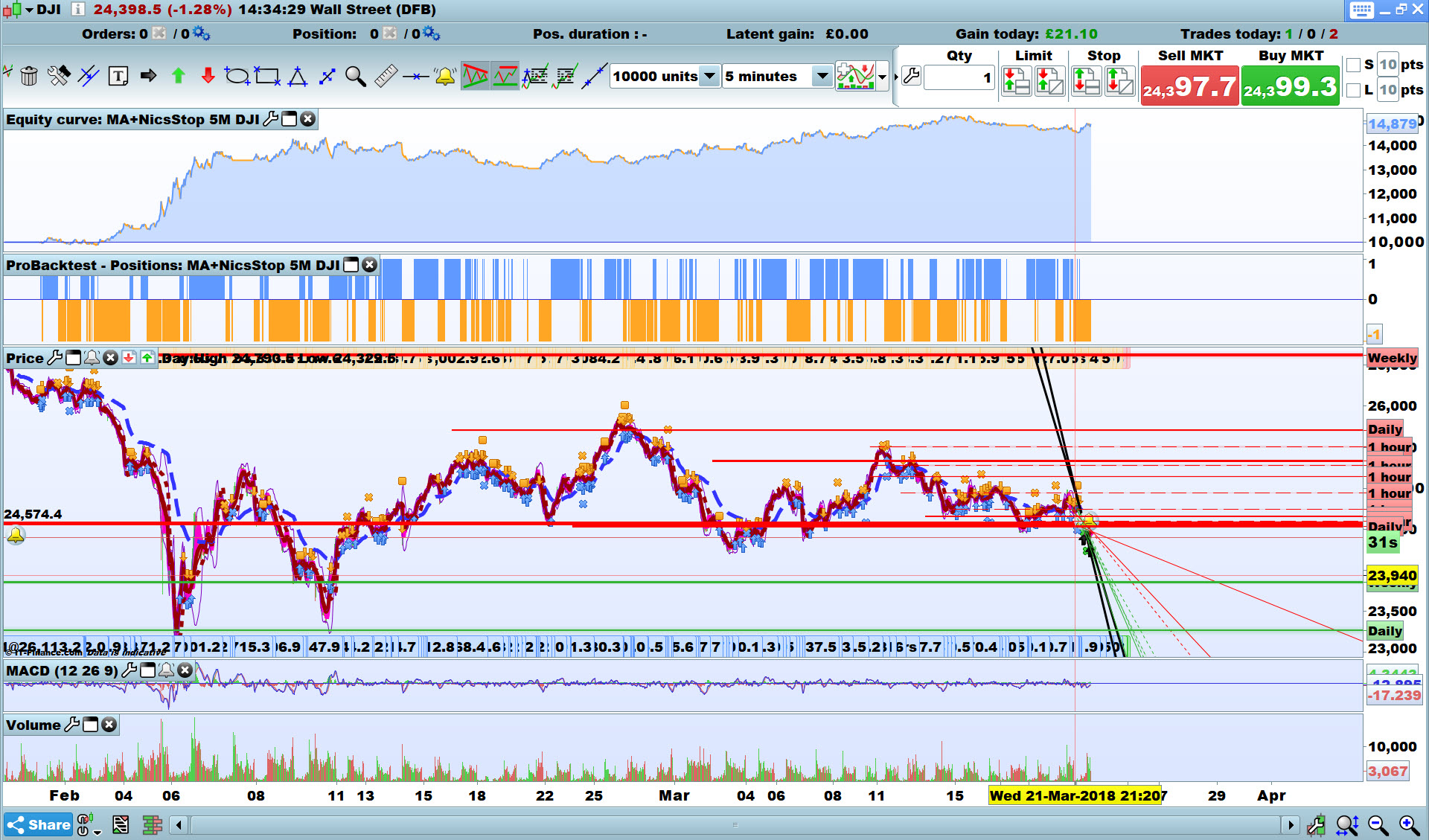Open Equity curve panel wrench settings
The image size is (1429, 840).
click(x=271, y=119)
